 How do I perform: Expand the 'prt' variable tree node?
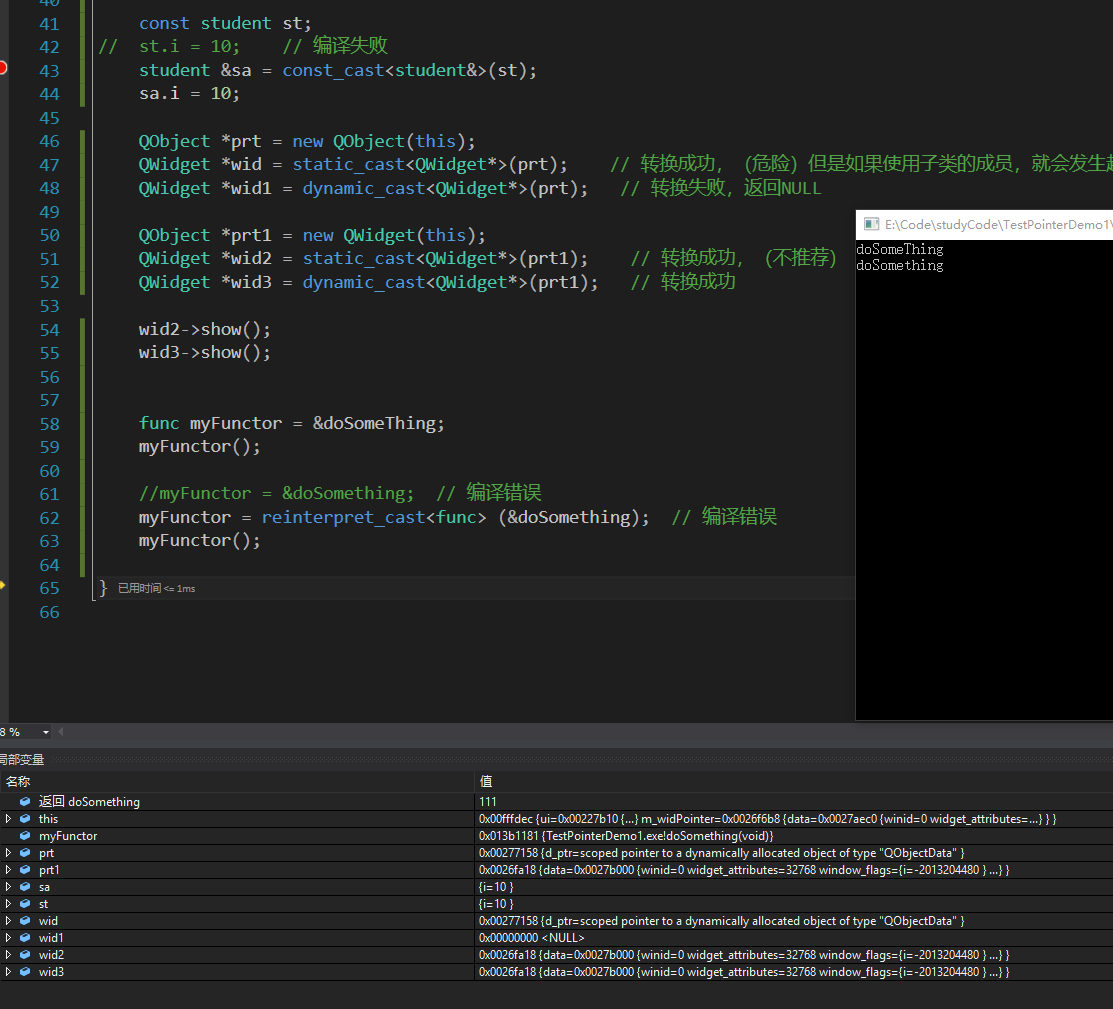tap(8, 853)
